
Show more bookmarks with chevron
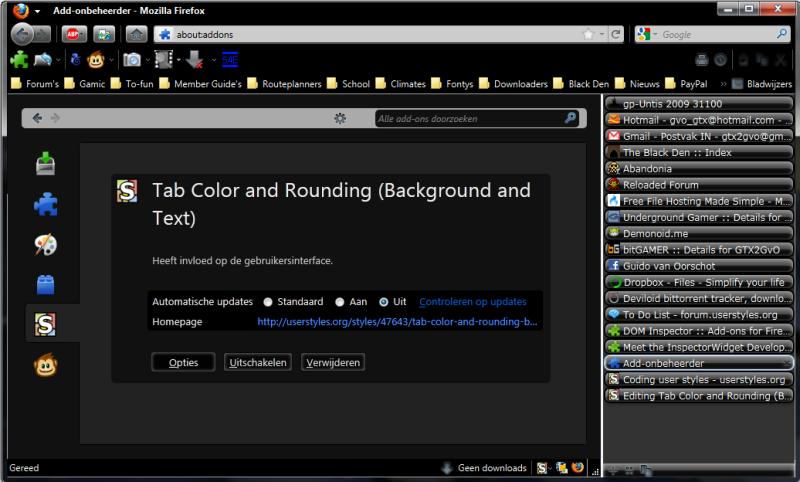tap(723, 84)
